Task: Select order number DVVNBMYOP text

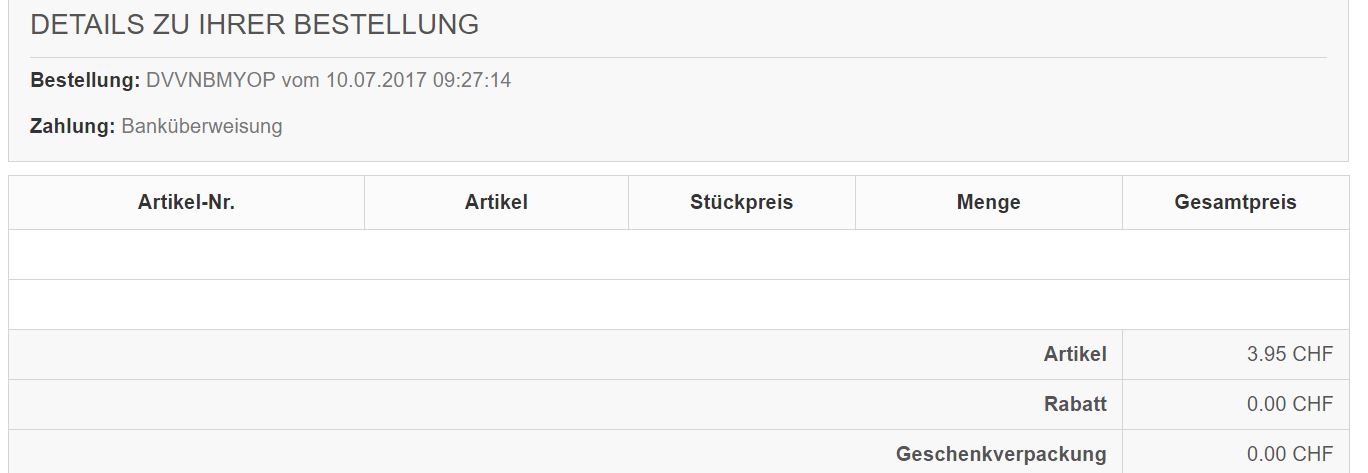Action: (211, 80)
